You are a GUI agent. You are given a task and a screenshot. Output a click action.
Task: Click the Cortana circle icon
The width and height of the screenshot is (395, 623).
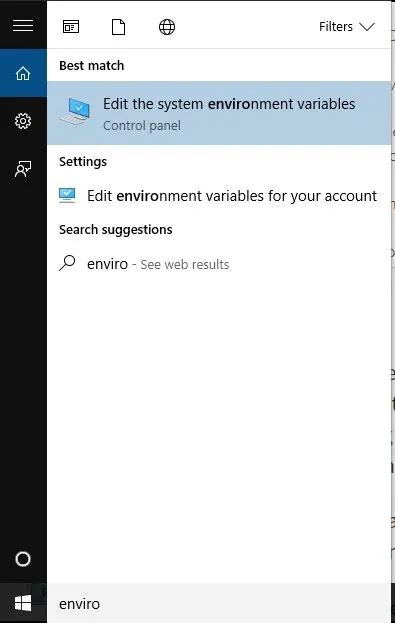pyautogui.click(x=23, y=559)
